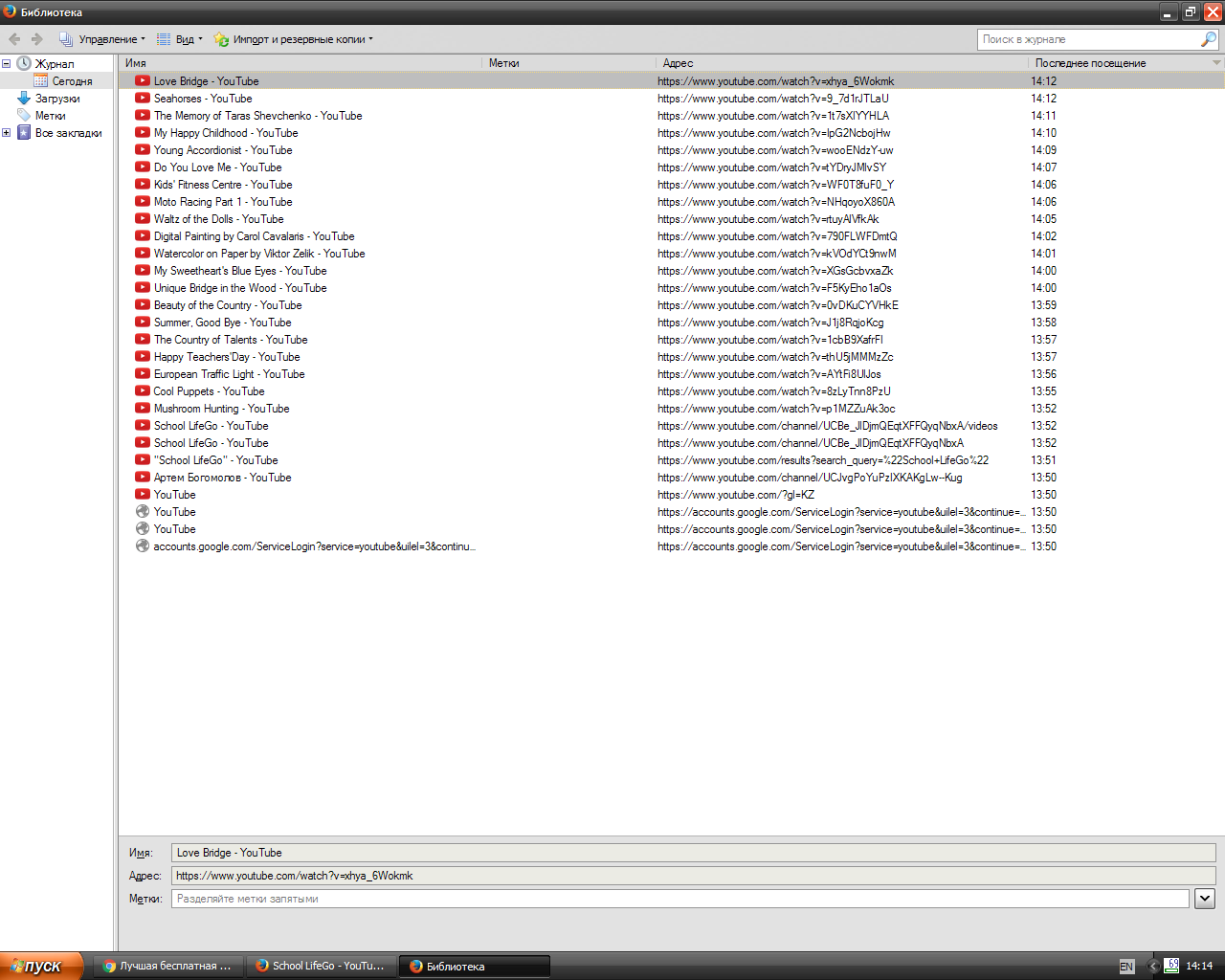The height and width of the screenshot is (980, 1225).
Task: Click the Back arrow in Library toolbar
Action: (x=14, y=39)
